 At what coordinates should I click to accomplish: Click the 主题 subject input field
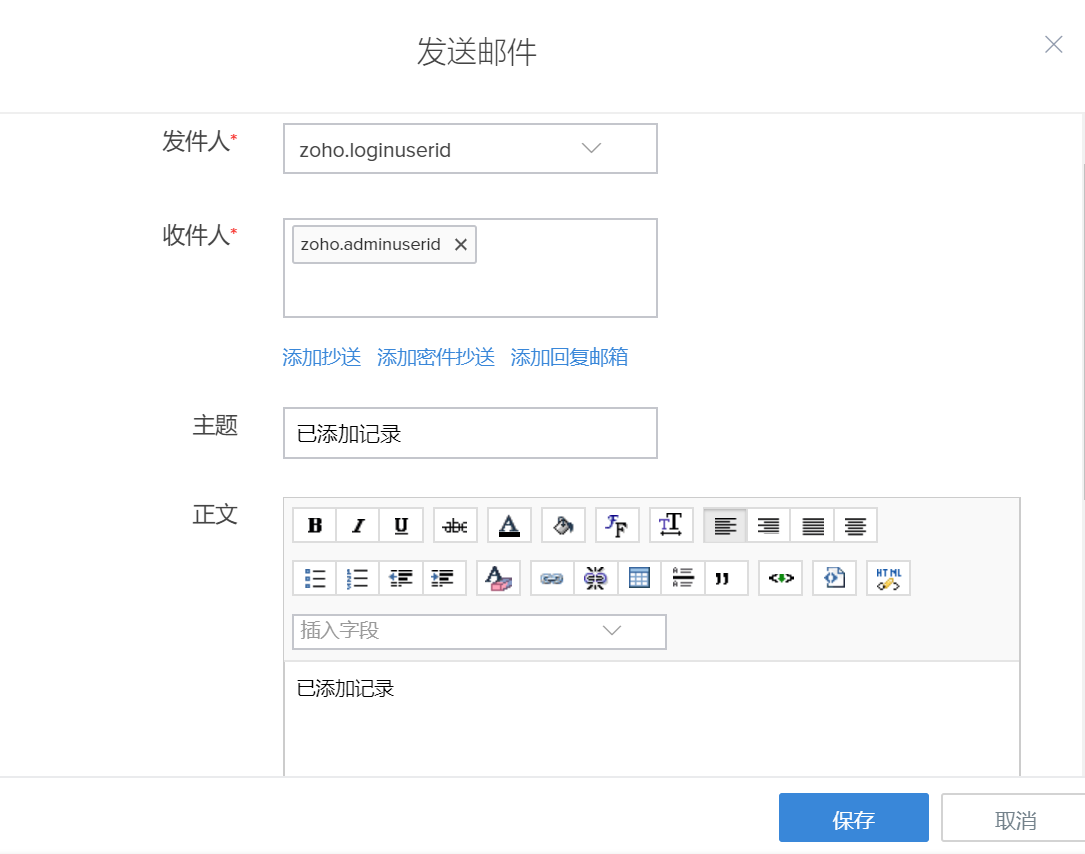(x=470, y=433)
